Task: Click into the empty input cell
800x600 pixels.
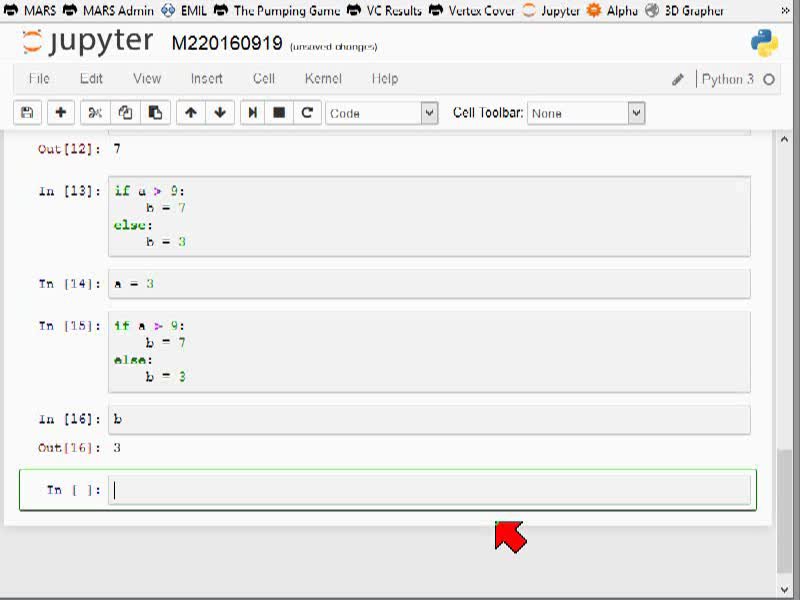Action: [429, 490]
